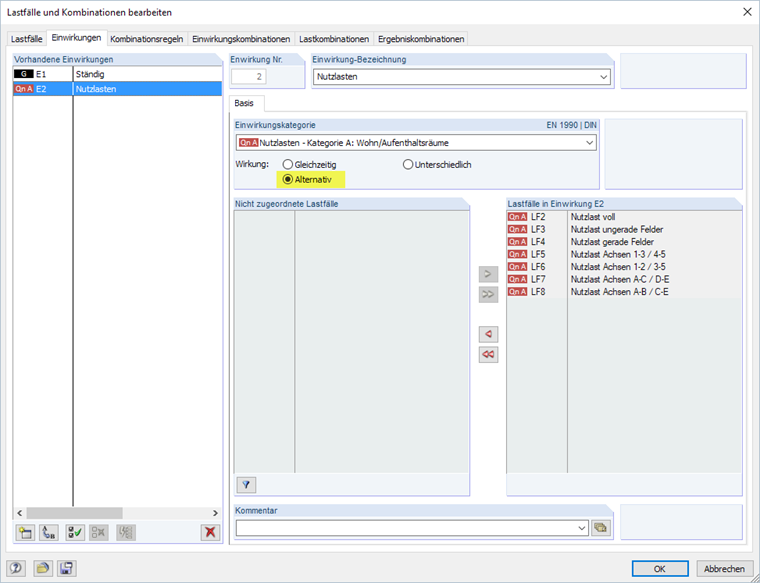This screenshot has width=760, height=583.
Task: Open the Kombinationsregeln tab
Action: tap(146, 39)
